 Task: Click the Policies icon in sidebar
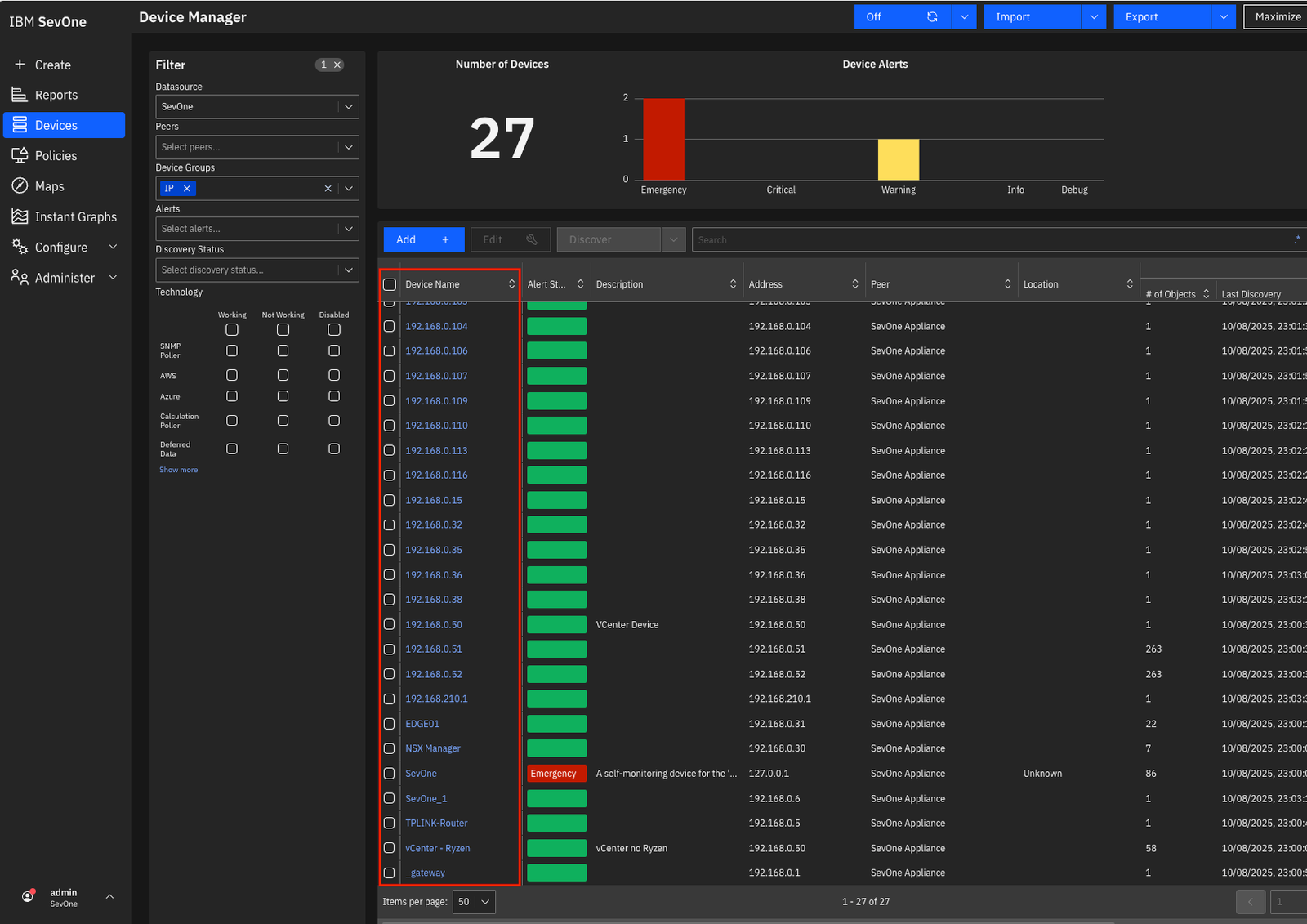[20, 155]
